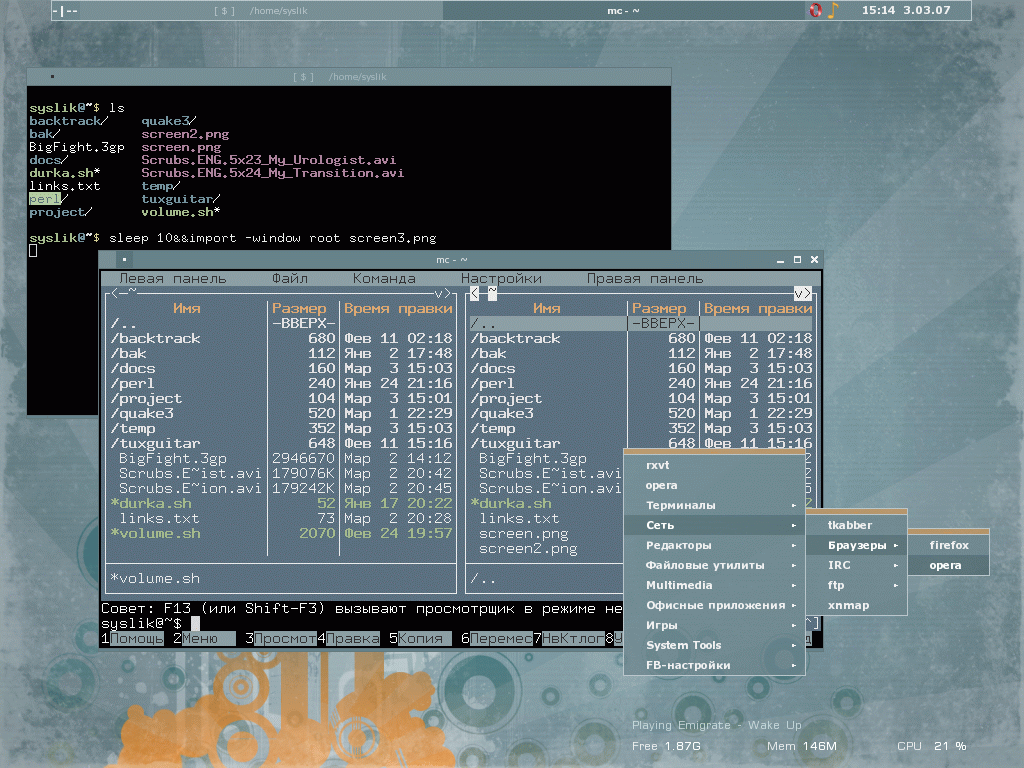
Task: Choose tkabber in the Сеть submenu
Action: click(857, 525)
